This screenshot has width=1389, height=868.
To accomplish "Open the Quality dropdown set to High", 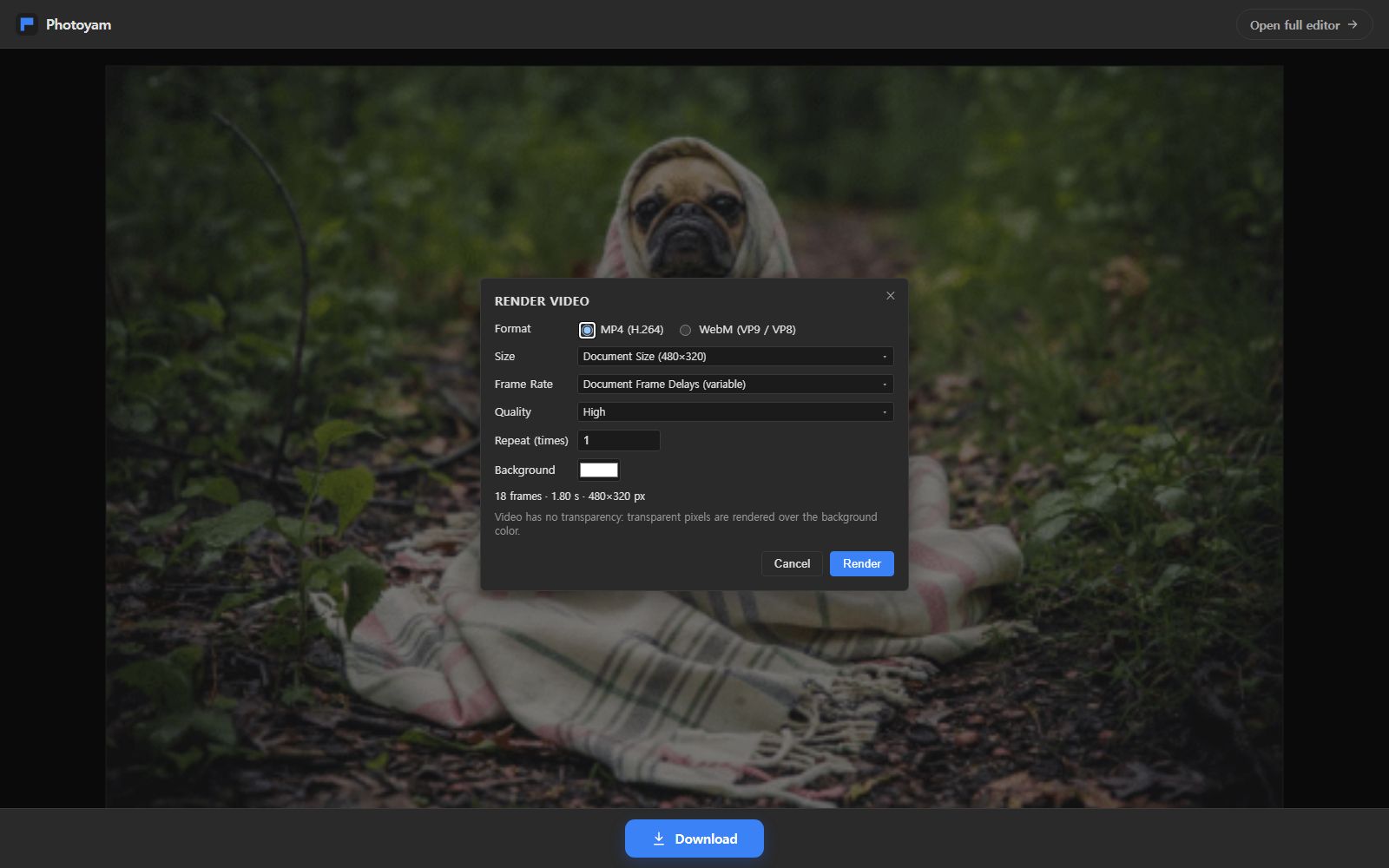I will [735, 412].
